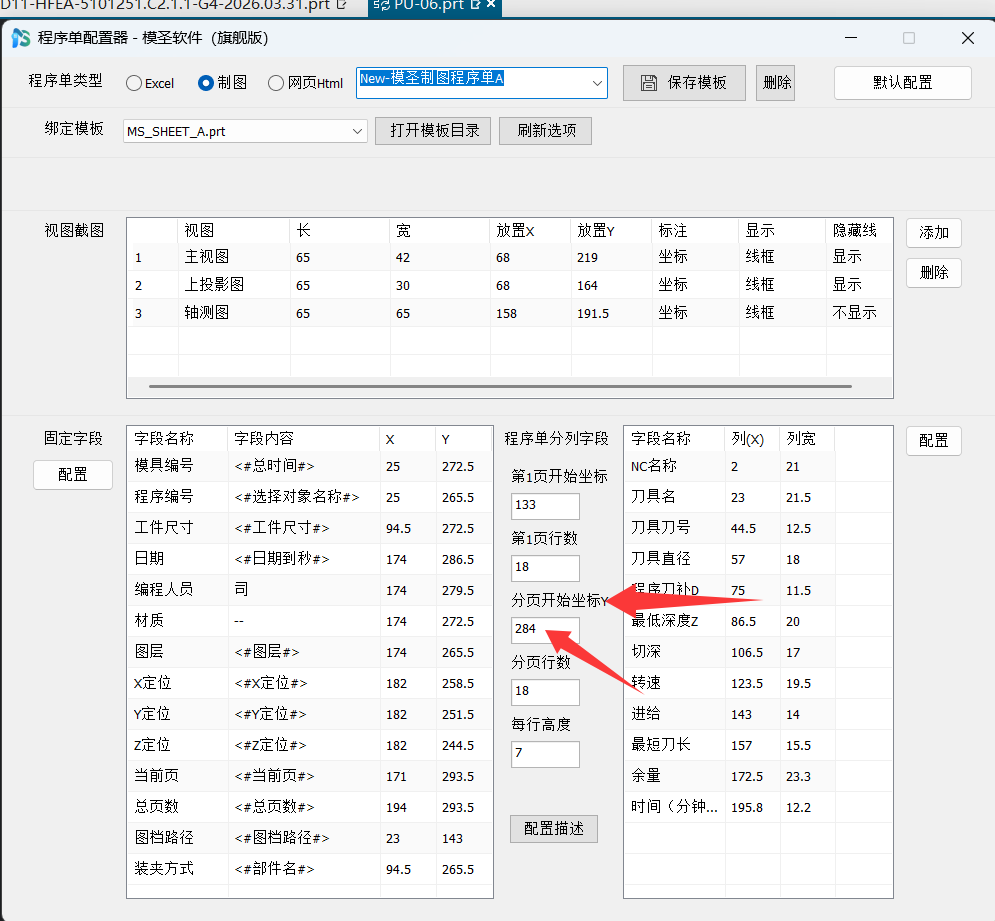
Task: Minimize the 程序单配置器 window
Action: pos(851,38)
